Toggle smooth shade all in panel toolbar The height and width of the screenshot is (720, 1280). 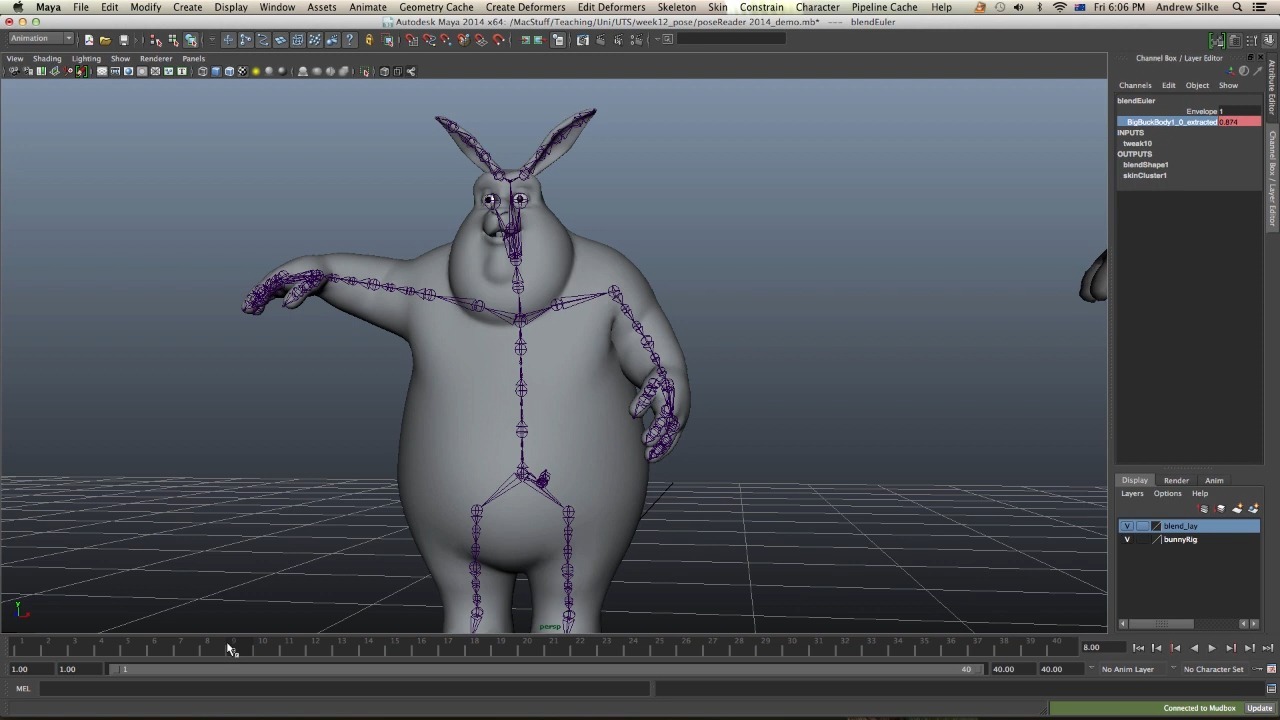[x=216, y=71]
